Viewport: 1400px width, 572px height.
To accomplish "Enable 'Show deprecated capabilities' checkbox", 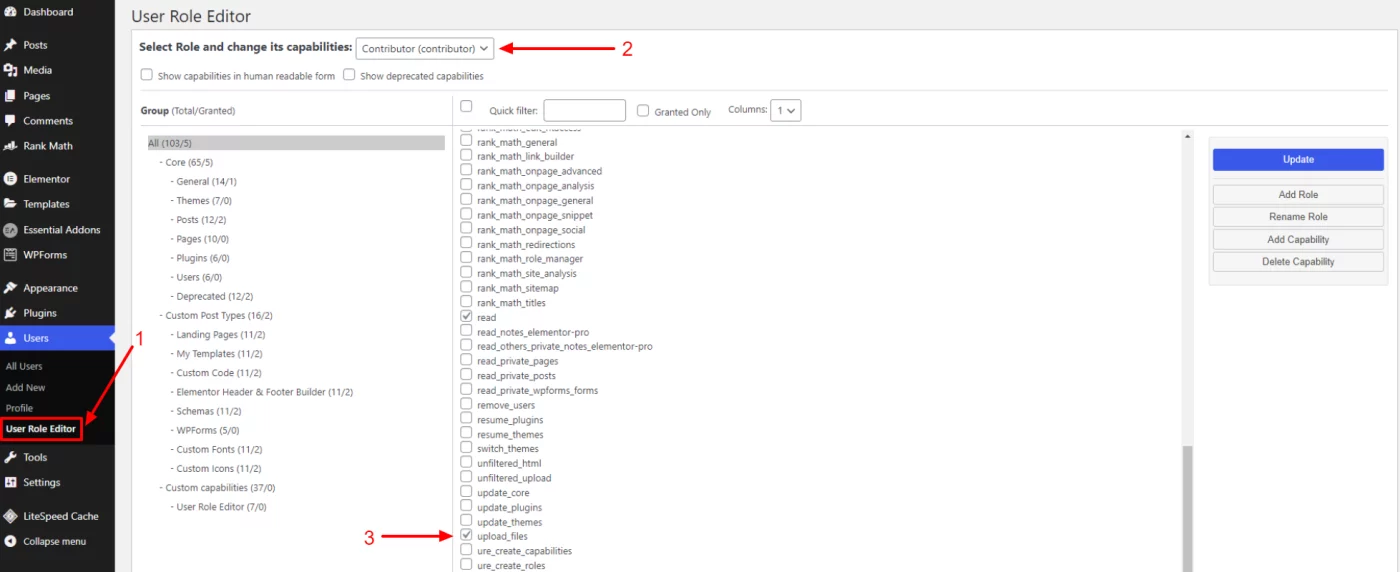I will point(349,75).
